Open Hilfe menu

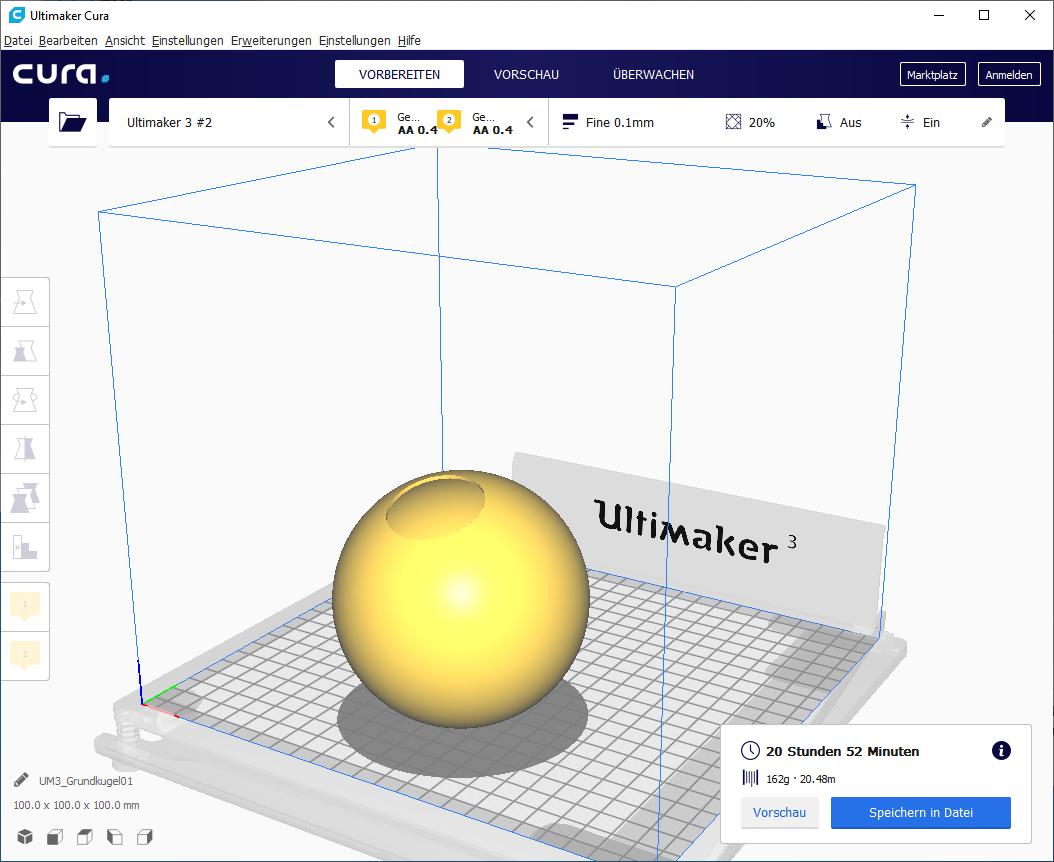coord(409,40)
